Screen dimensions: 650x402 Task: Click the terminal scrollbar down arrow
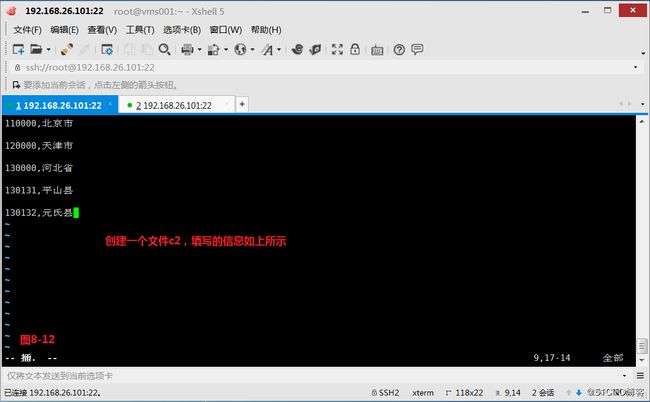tap(642, 360)
